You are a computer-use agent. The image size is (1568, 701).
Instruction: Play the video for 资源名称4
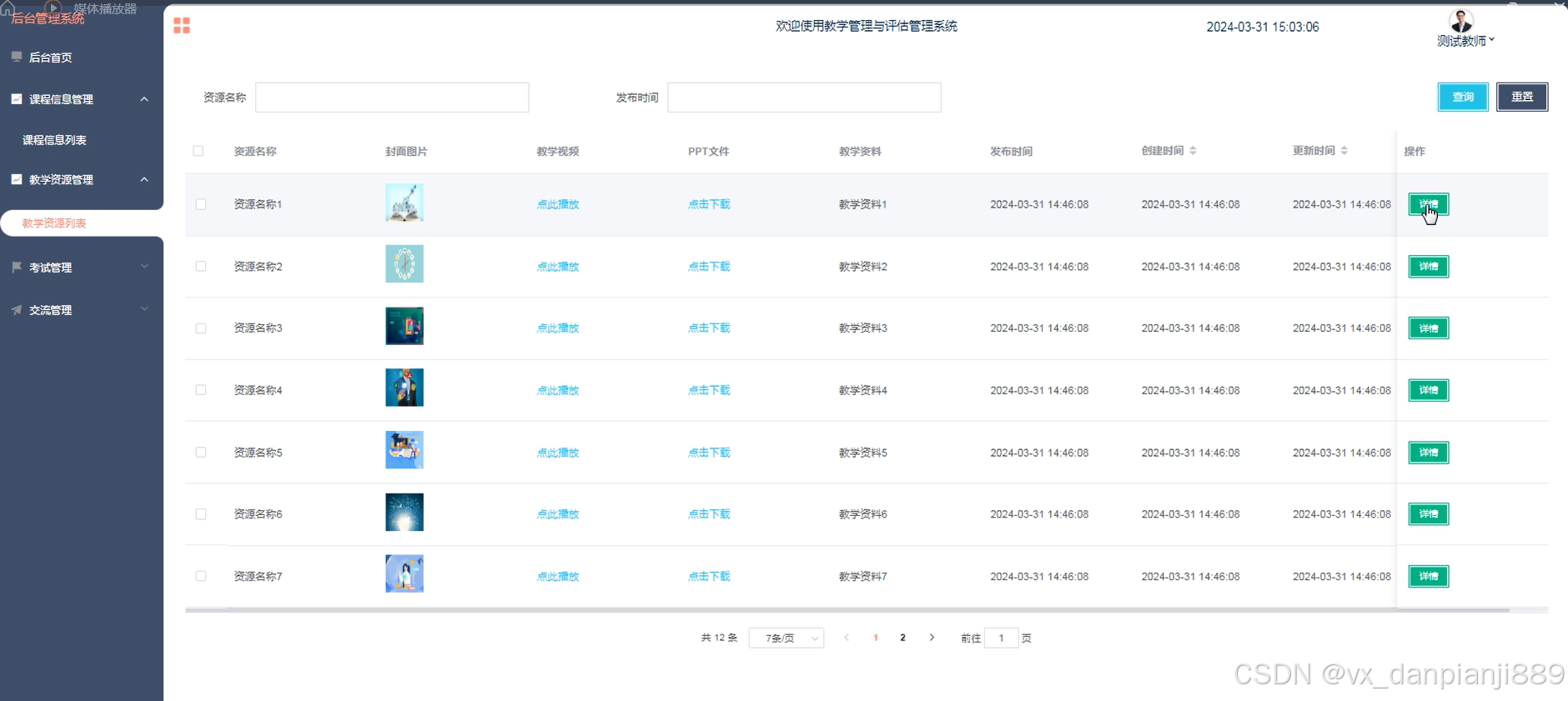click(558, 390)
